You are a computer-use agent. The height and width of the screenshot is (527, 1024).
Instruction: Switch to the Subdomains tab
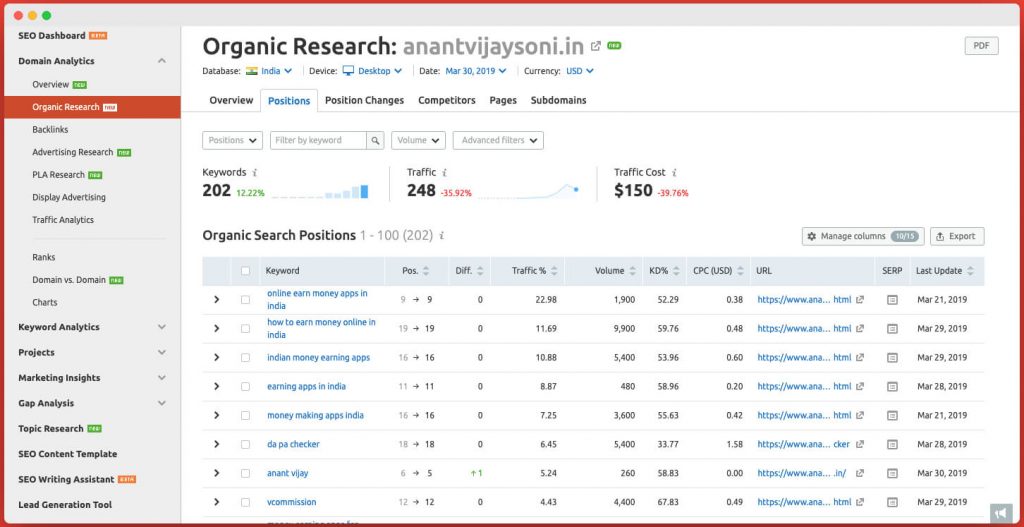point(558,101)
